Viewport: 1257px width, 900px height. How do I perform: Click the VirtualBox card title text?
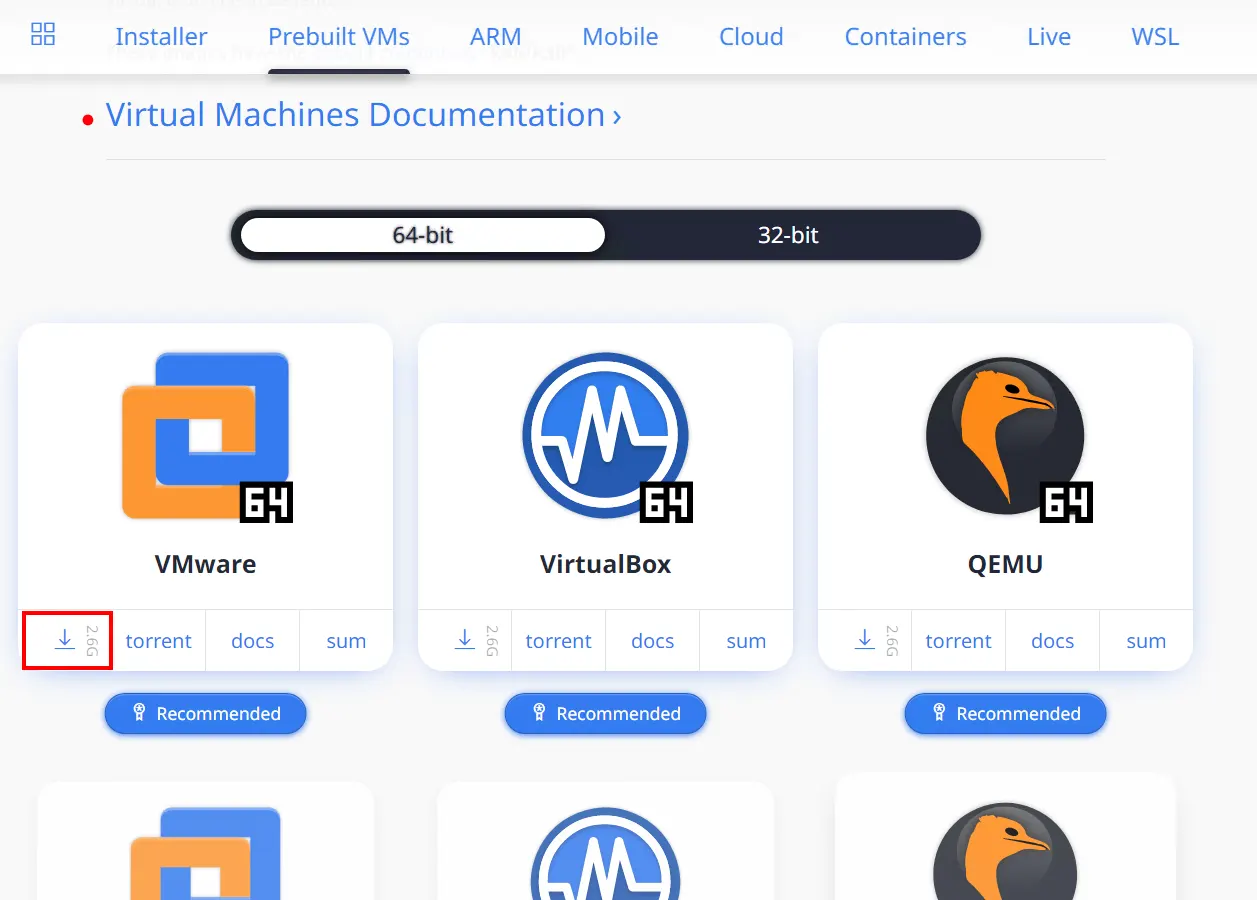pyautogui.click(x=606, y=564)
